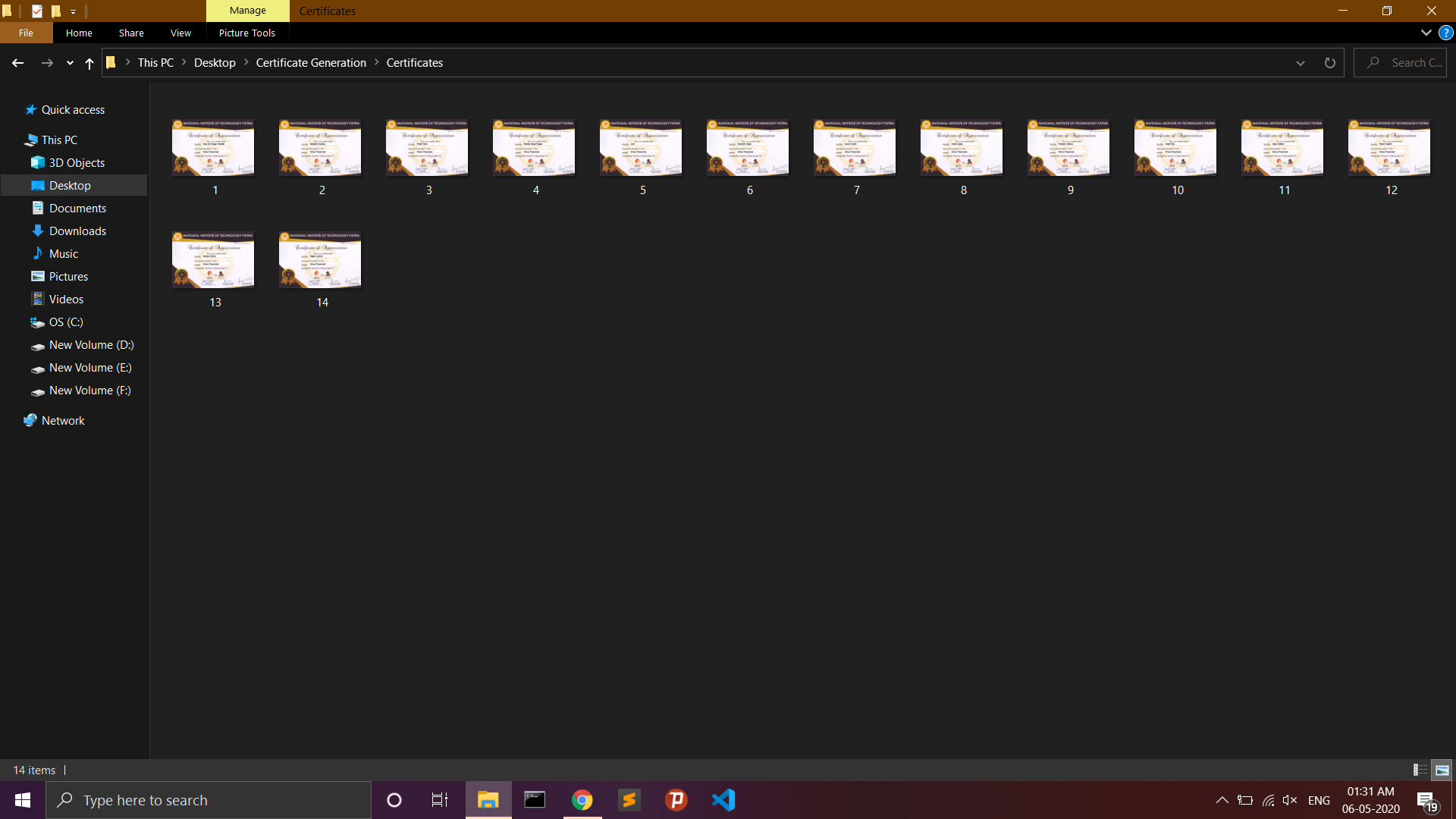1456x819 pixels.
Task: Select Downloads in the navigation pane
Action: pos(77,231)
